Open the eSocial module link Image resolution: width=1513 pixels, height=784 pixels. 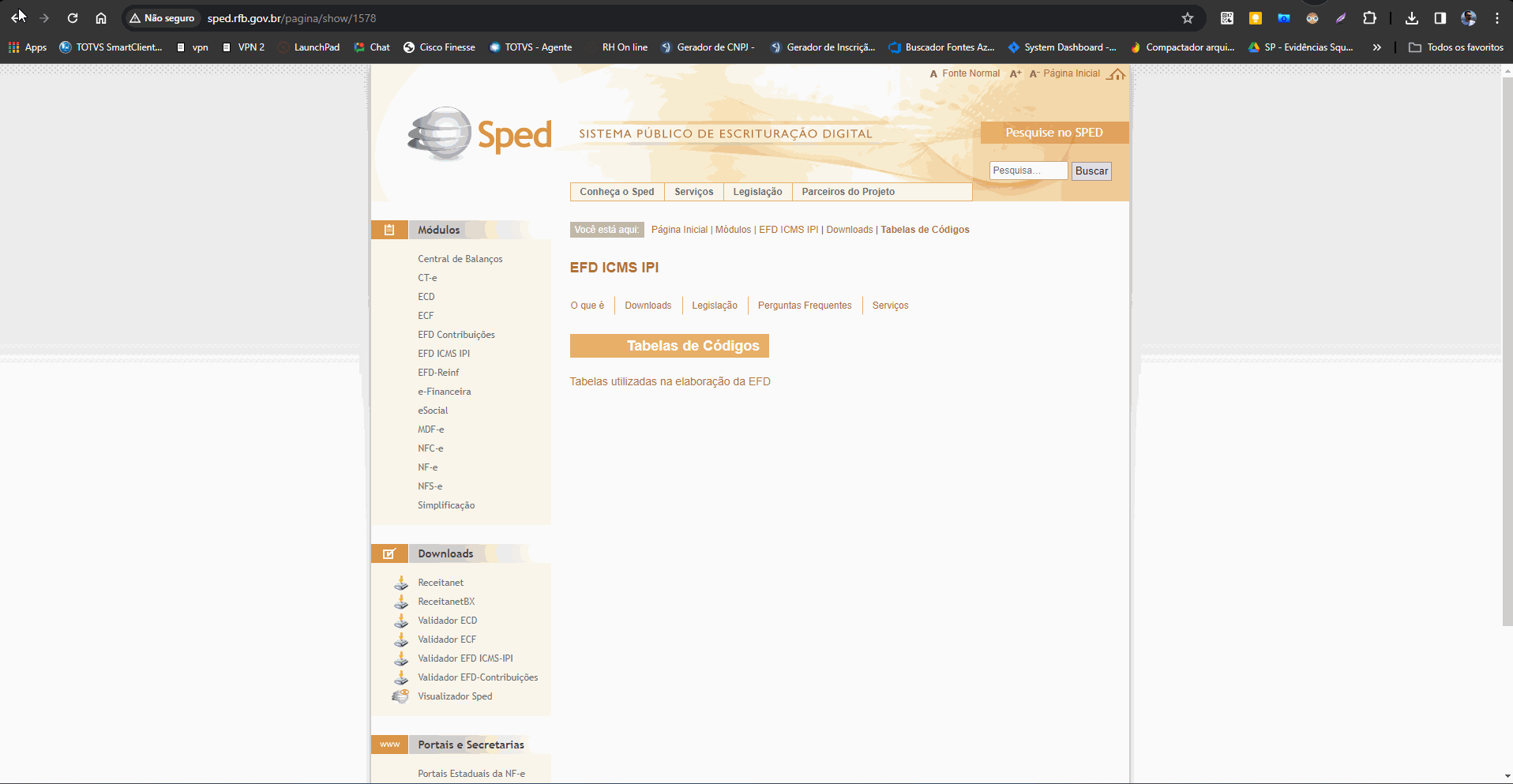coord(433,411)
